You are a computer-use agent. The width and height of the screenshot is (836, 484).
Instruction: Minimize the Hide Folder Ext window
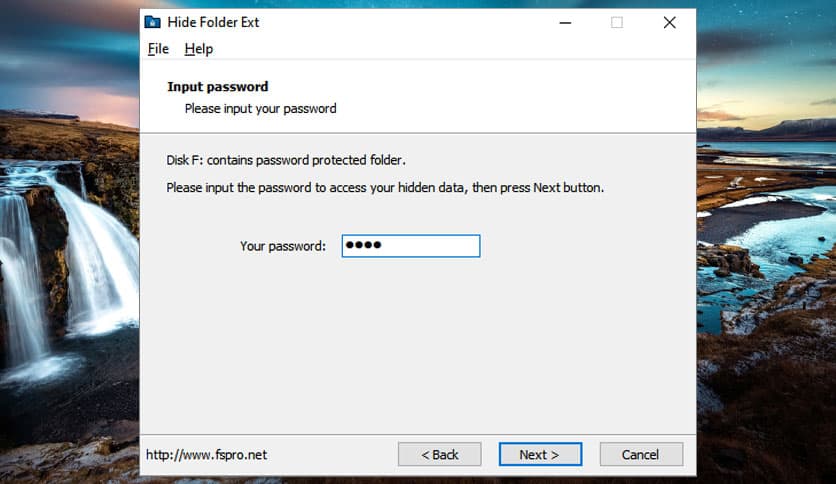565,22
